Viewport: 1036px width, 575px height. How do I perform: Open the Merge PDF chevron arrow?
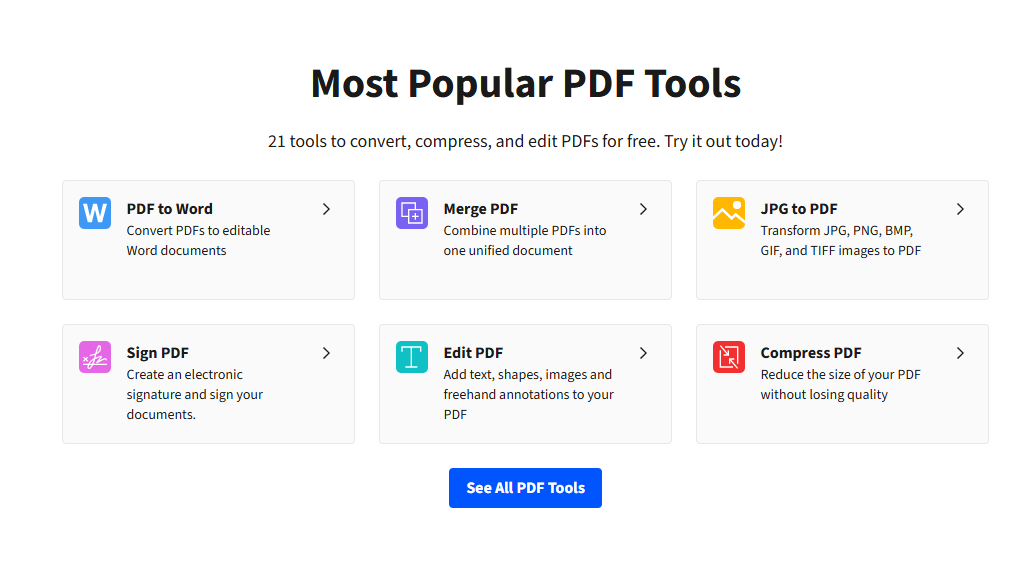click(x=644, y=209)
